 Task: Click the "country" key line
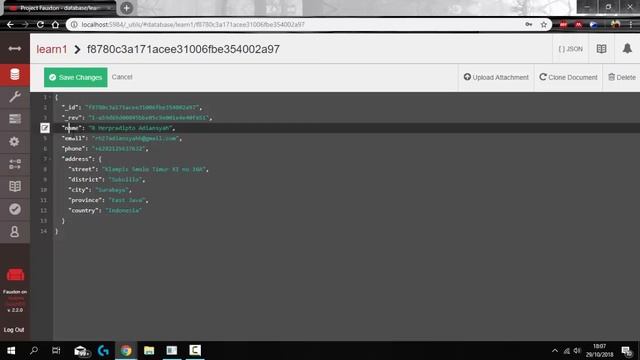point(85,210)
